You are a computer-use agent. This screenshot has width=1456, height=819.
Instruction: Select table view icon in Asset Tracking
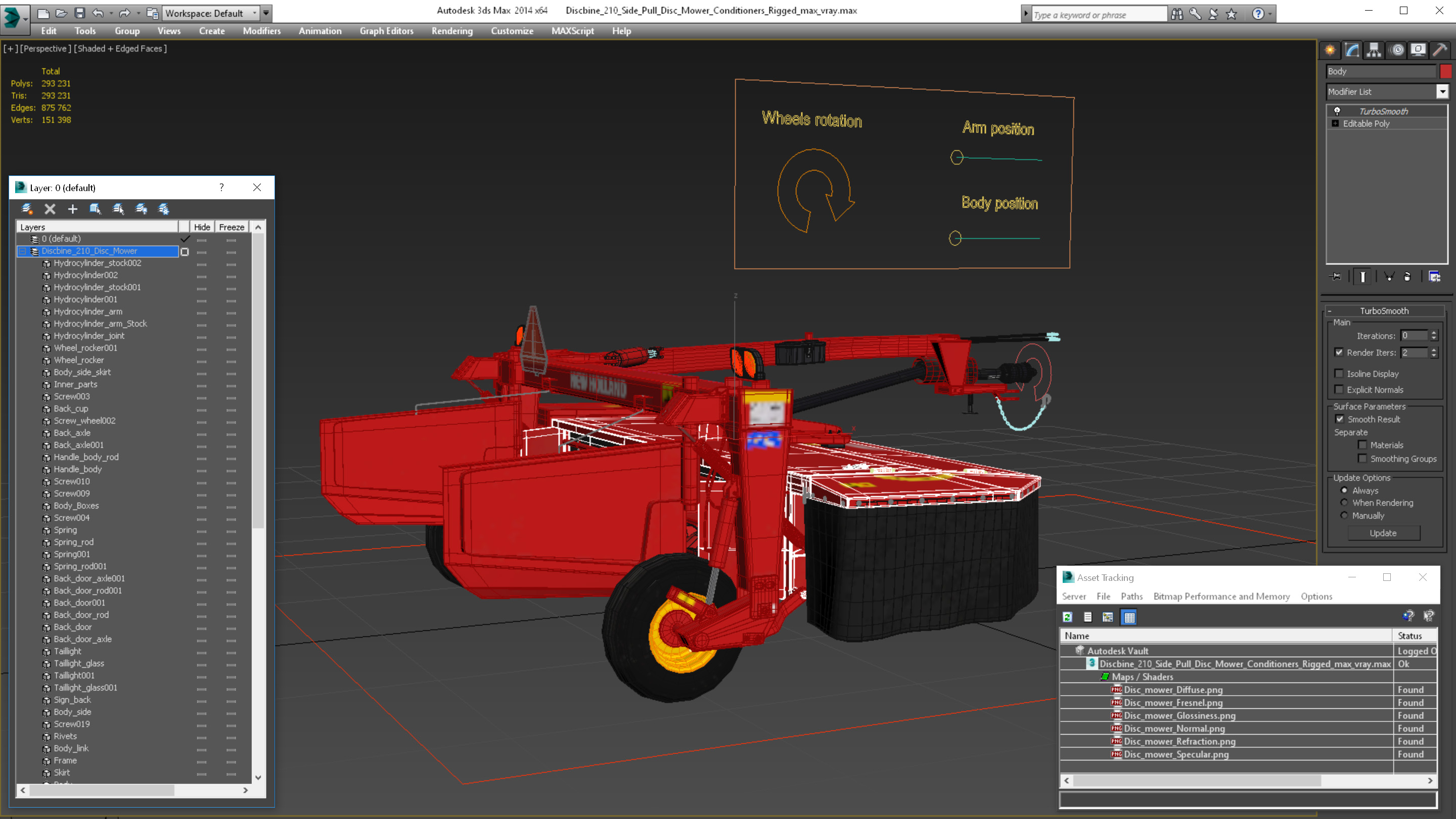coord(1129,617)
